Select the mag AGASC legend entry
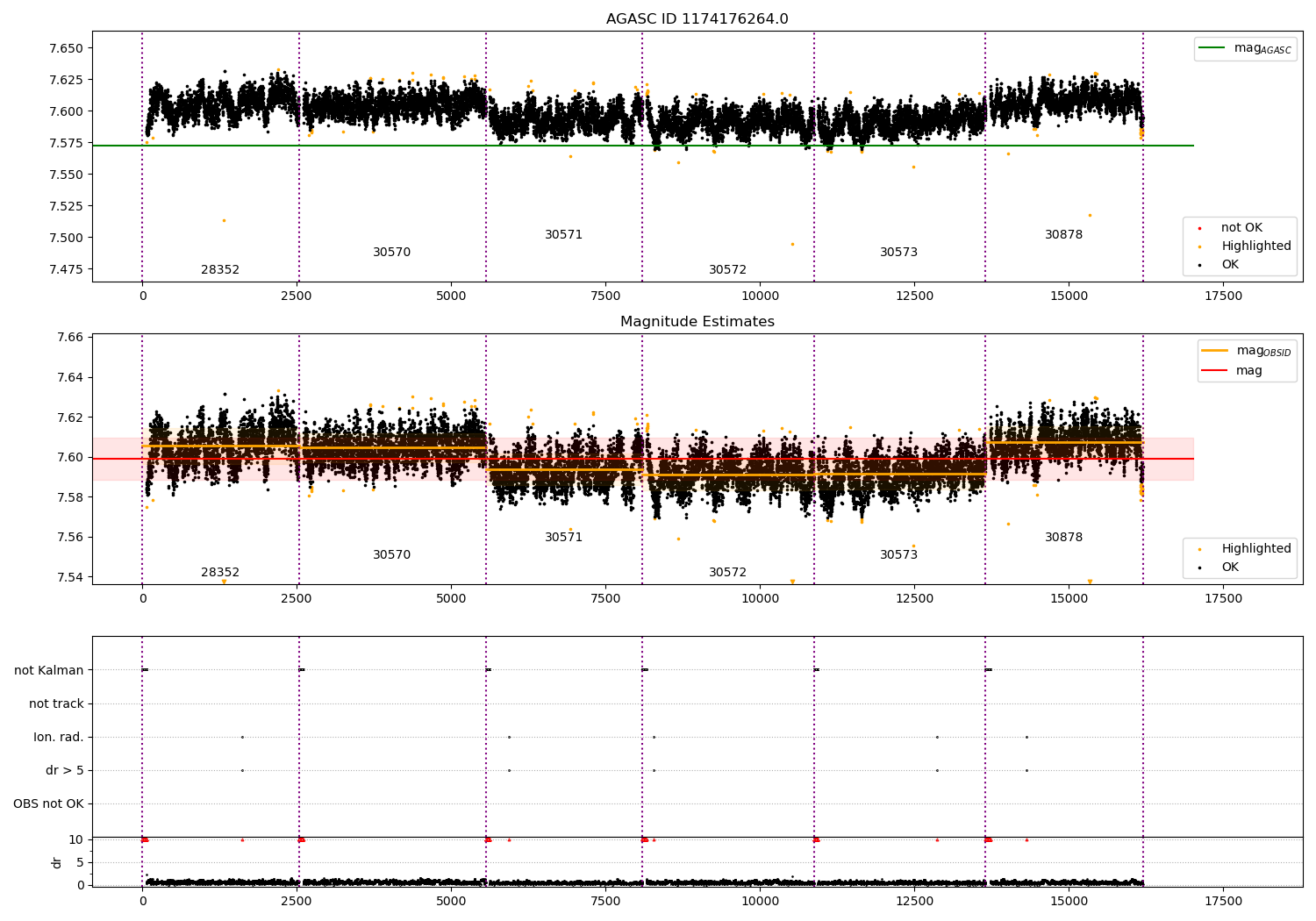The image size is (1316, 921). (1245, 48)
